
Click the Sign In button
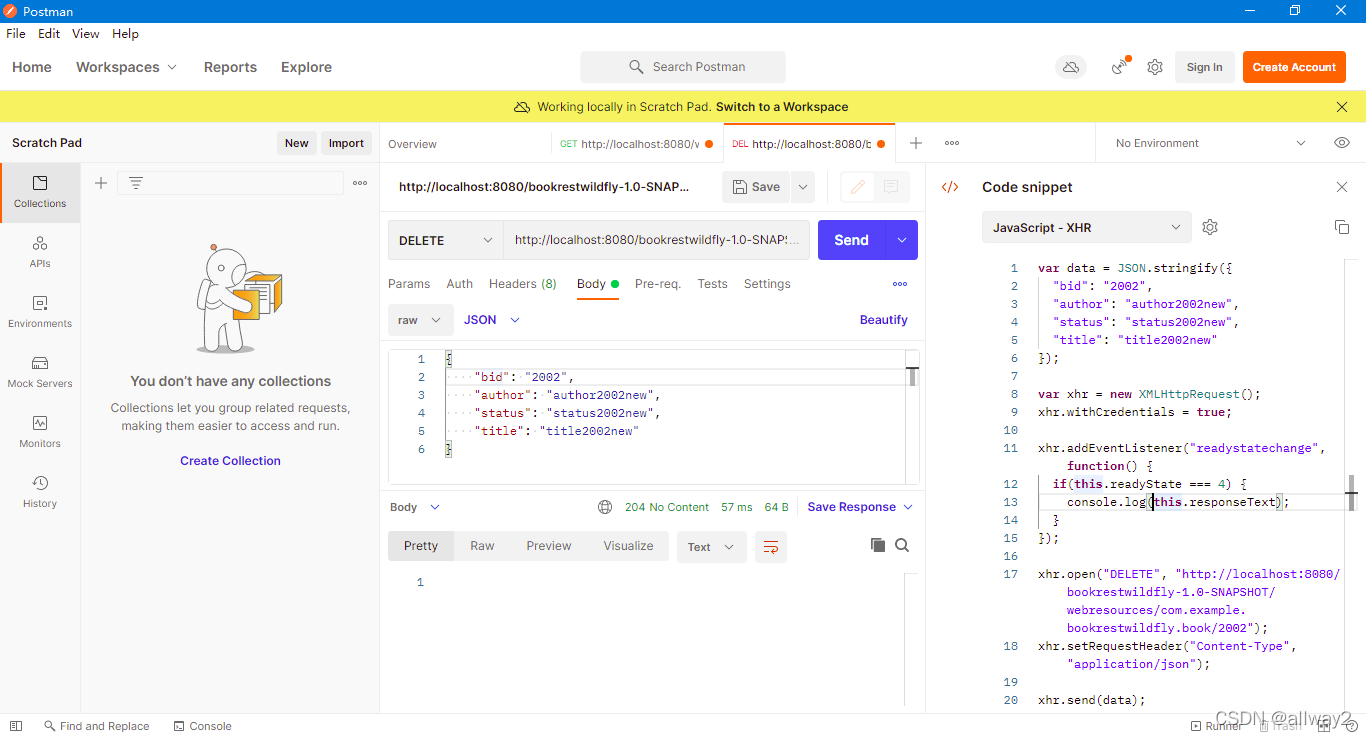1204,67
